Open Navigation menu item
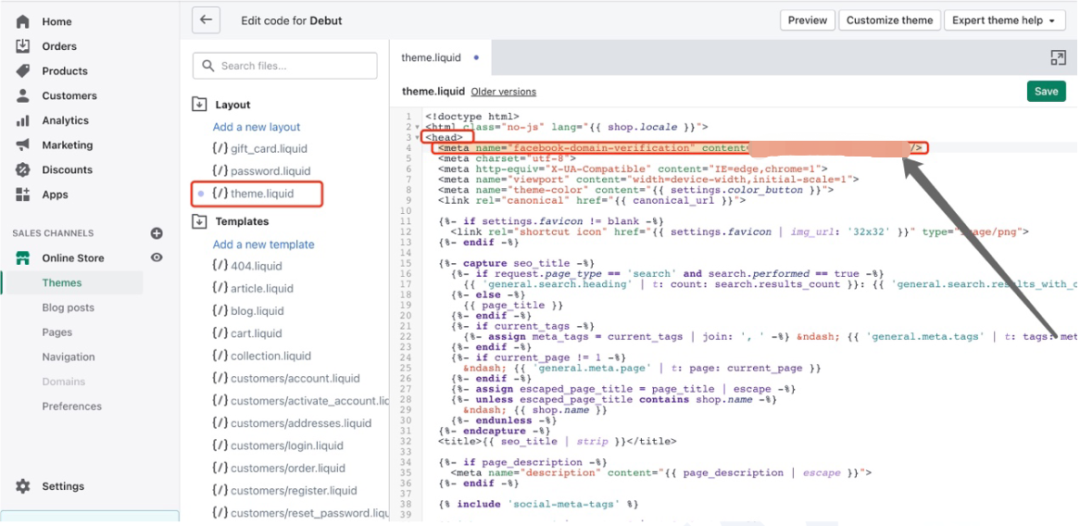The image size is (1080, 526). coord(68,357)
